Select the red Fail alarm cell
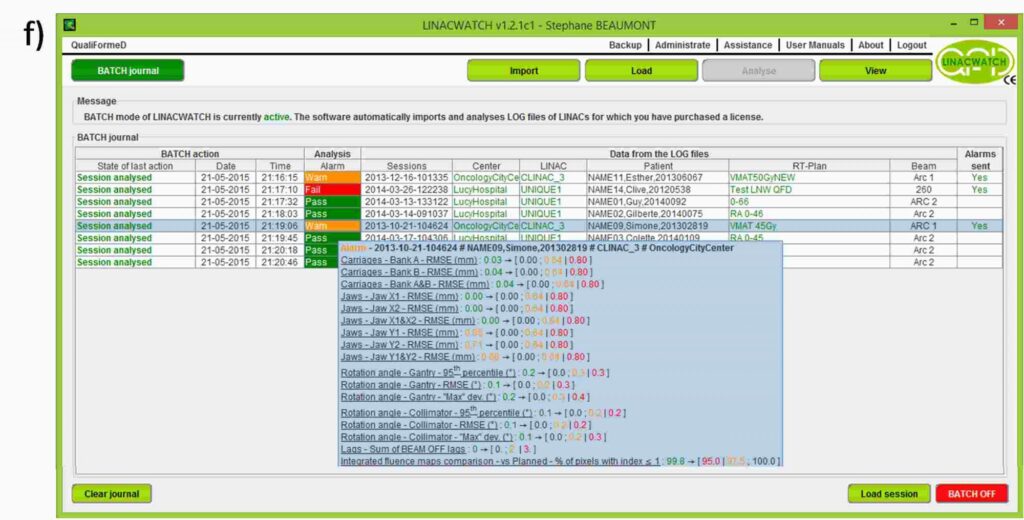The image size is (1024, 520). [x=332, y=189]
